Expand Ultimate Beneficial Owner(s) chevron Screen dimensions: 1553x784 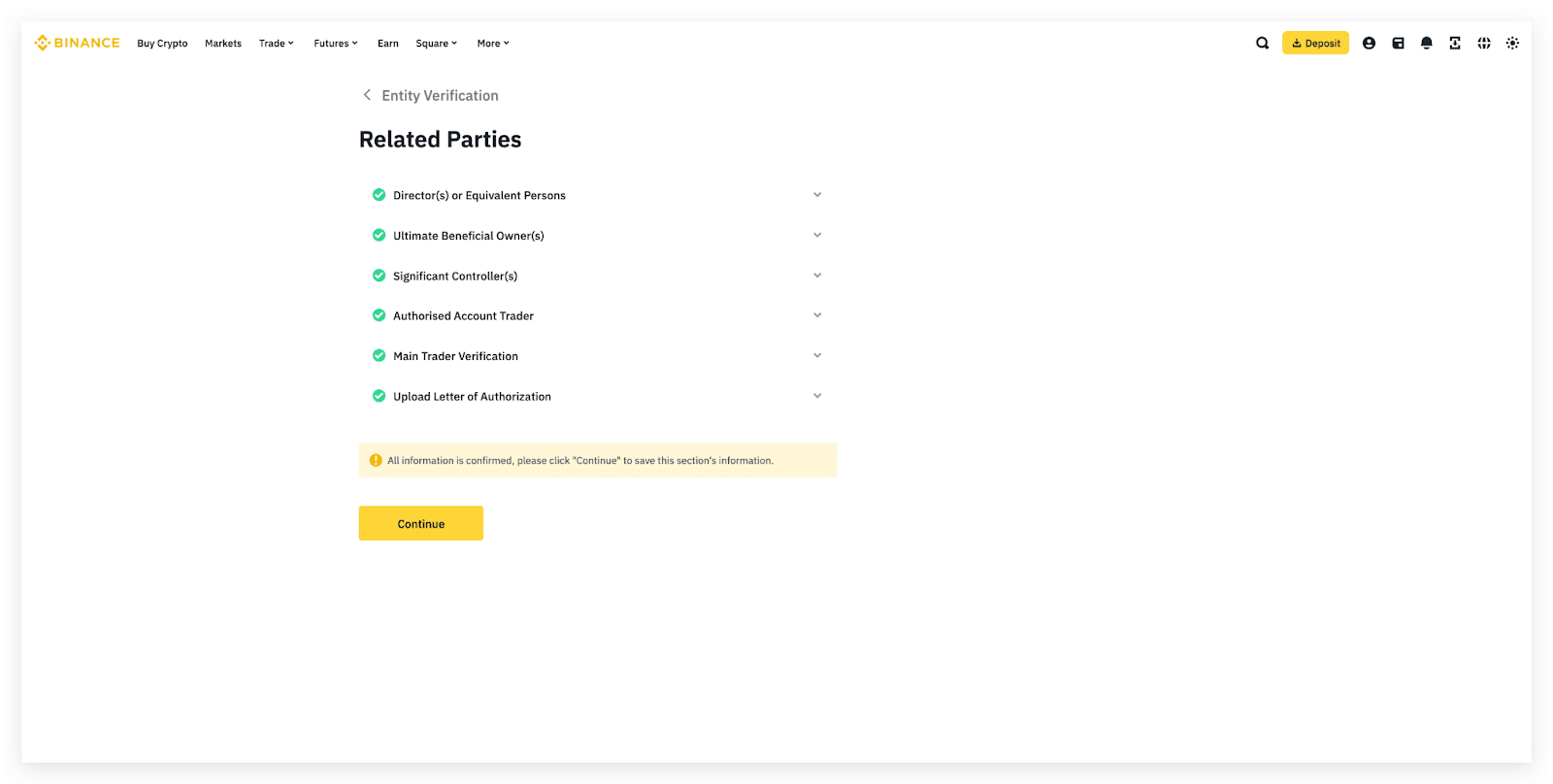coord(817,235)
